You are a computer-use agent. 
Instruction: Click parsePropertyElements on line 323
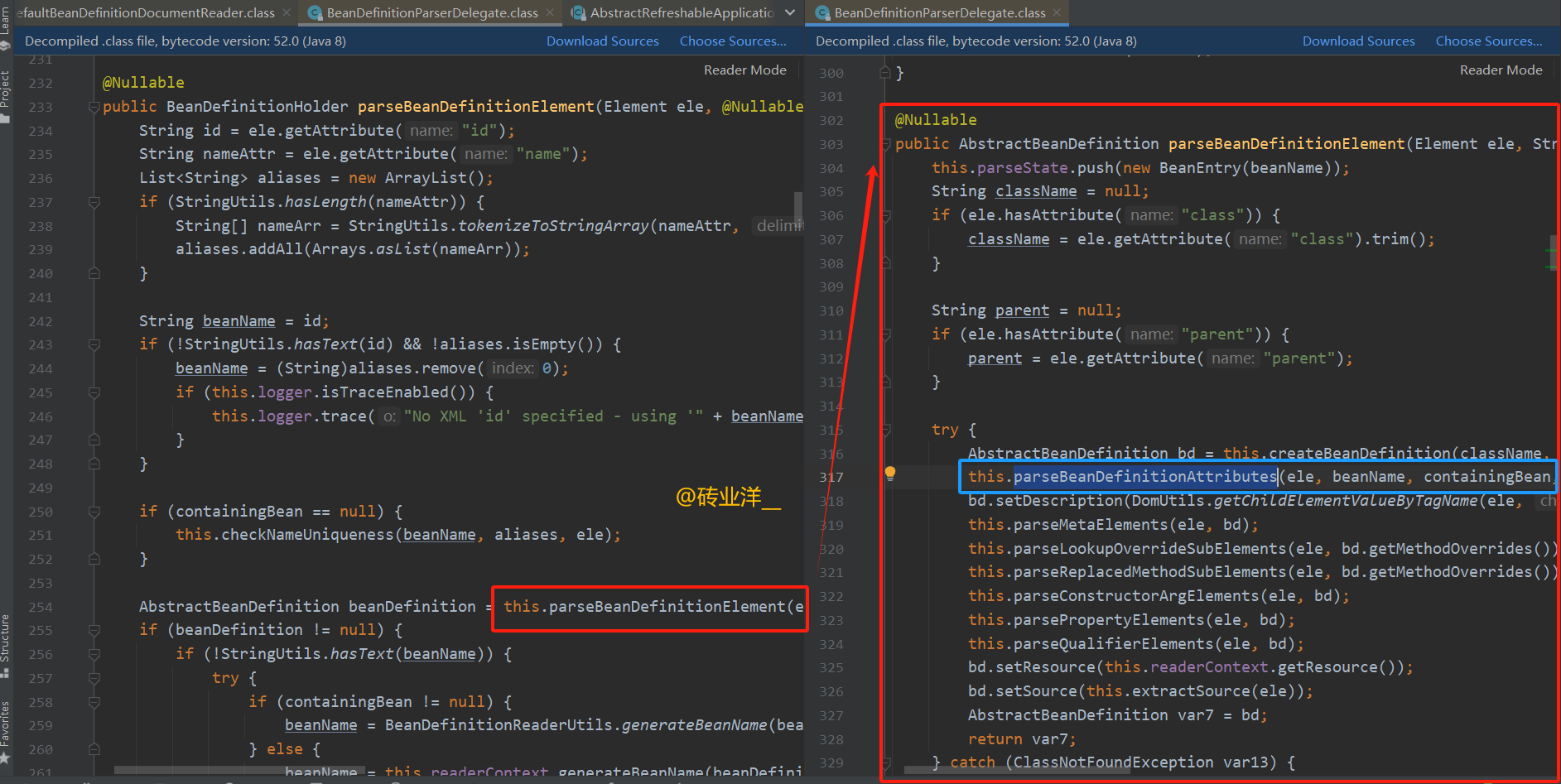[1109, 620]
